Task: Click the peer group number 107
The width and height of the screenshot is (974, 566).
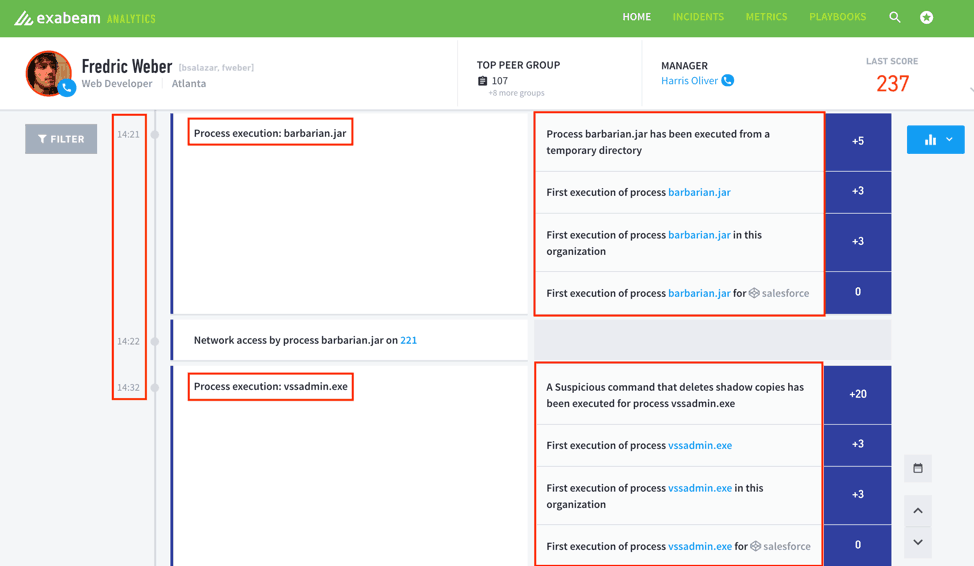Action: 500,81
